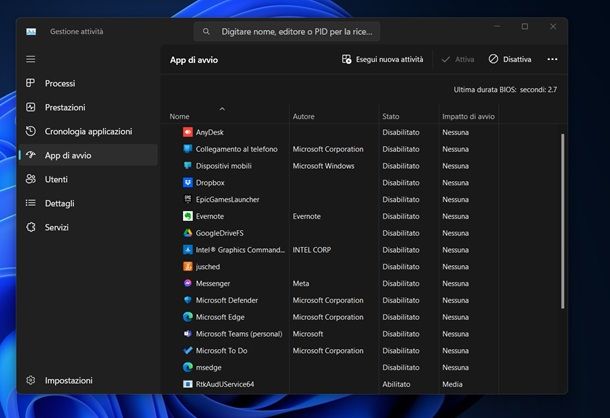Click Dropbox name in the list
The width and height of the screenshot is (610, 418).
(x=210, y=183)
